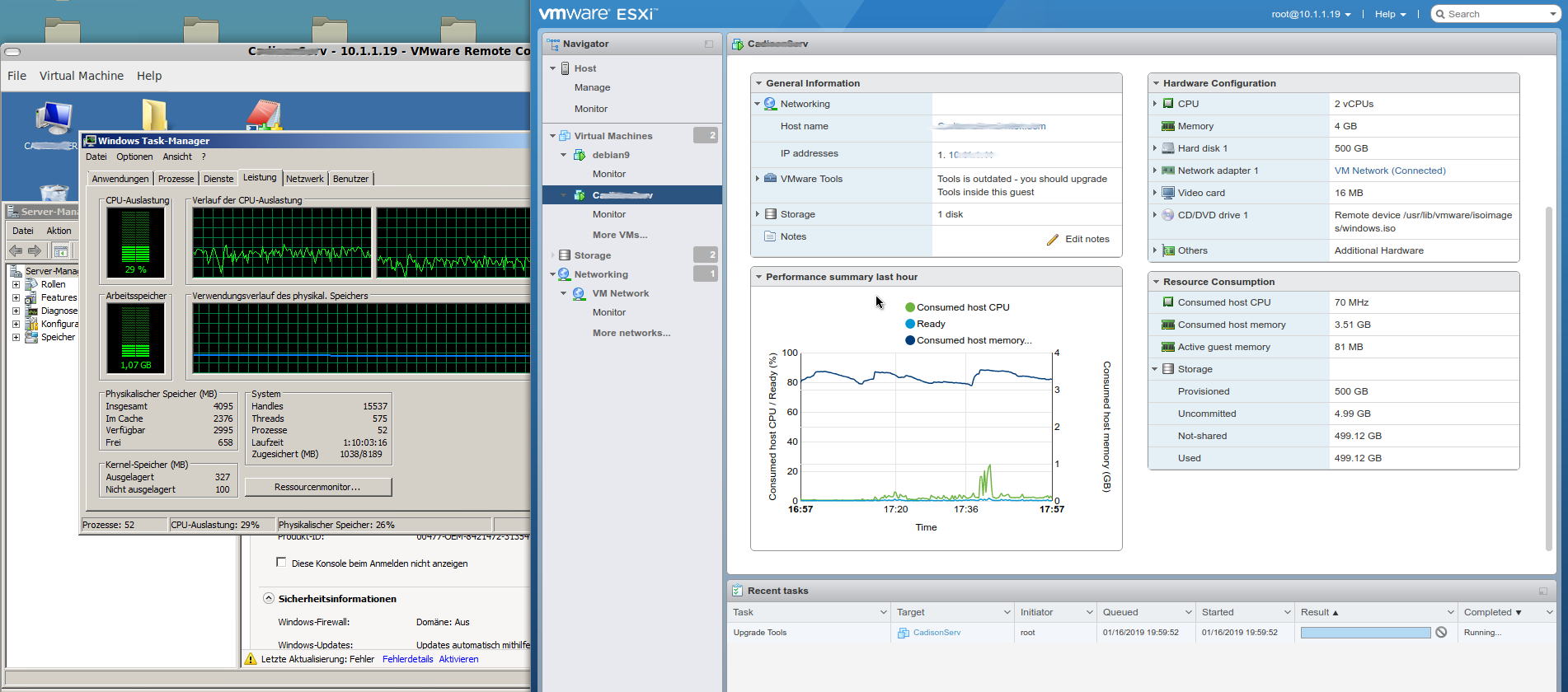The height and width of the screenshot is (692, 1568).
Task: Open Virtual Machine menu in Remote Console
Action: (x=82, y=76)
